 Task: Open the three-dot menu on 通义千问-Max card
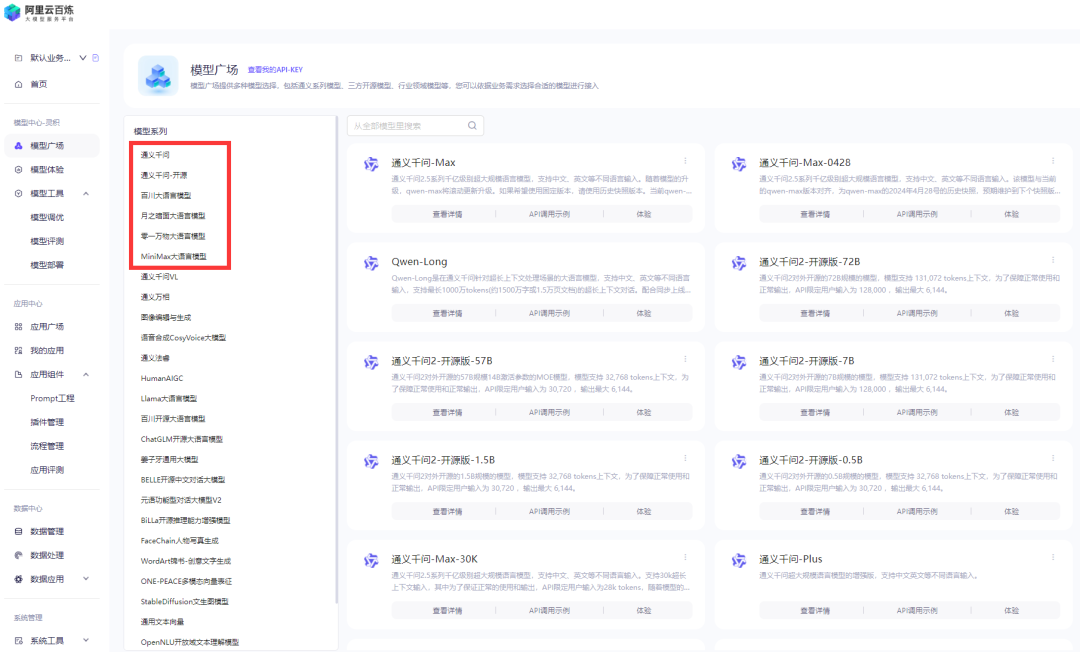[685, 160]
